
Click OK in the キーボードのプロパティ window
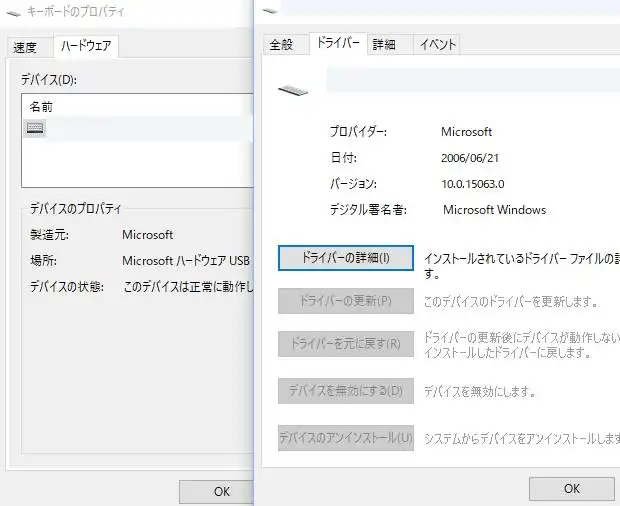[x=216, y=491]
